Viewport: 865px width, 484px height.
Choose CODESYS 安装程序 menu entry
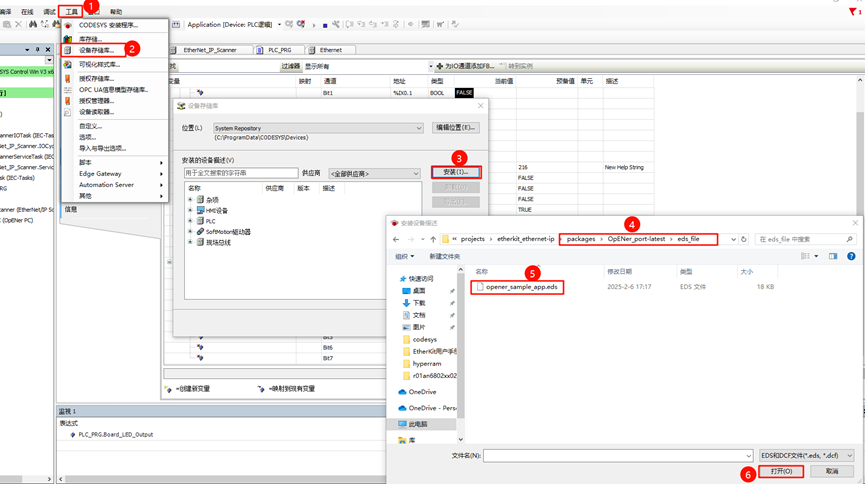click(x=108, y=25)
